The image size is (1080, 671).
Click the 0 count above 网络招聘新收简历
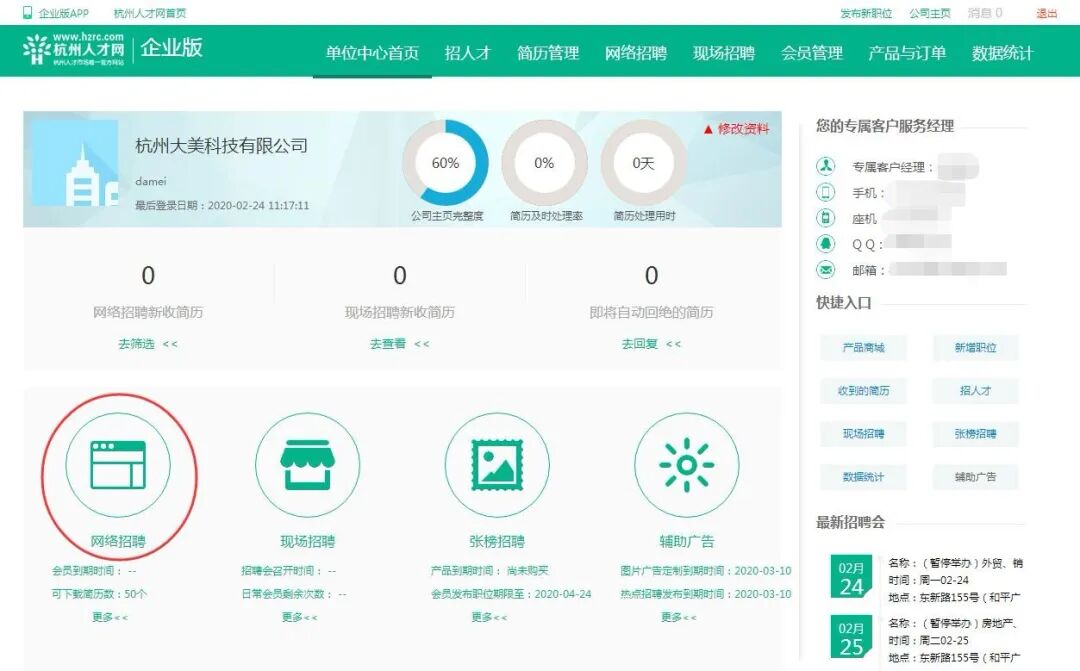(x=148, y=276)
